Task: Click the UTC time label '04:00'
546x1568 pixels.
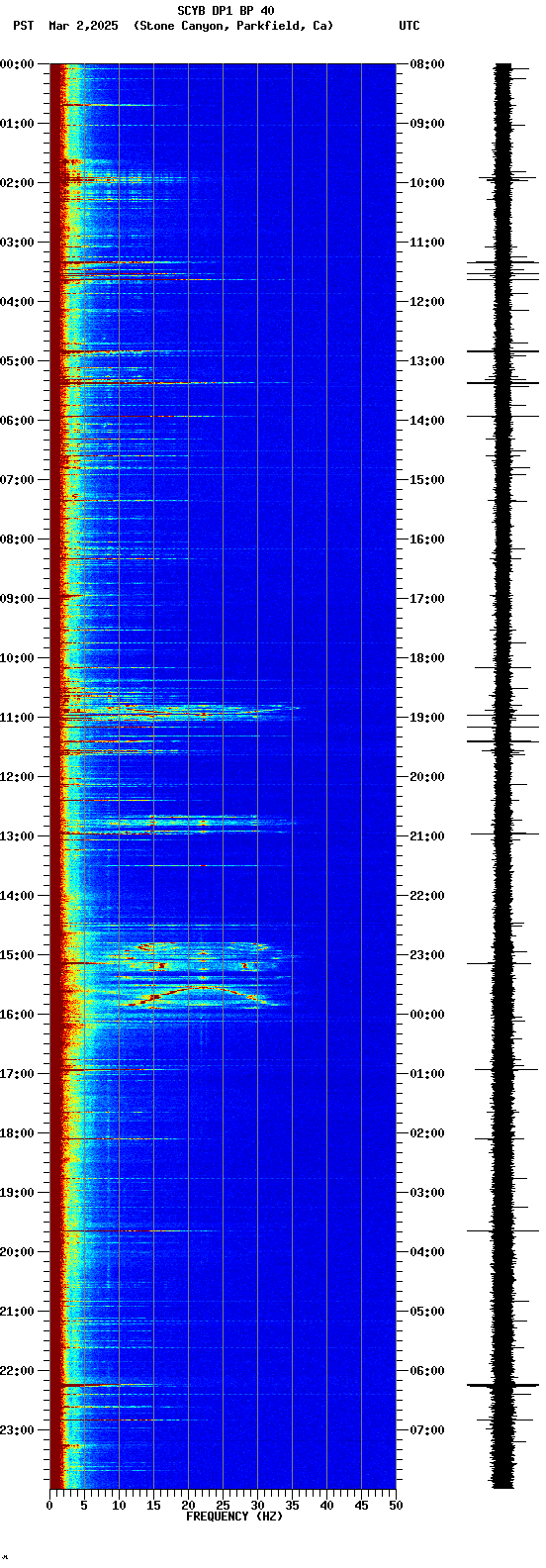Action: (427, 1252)
